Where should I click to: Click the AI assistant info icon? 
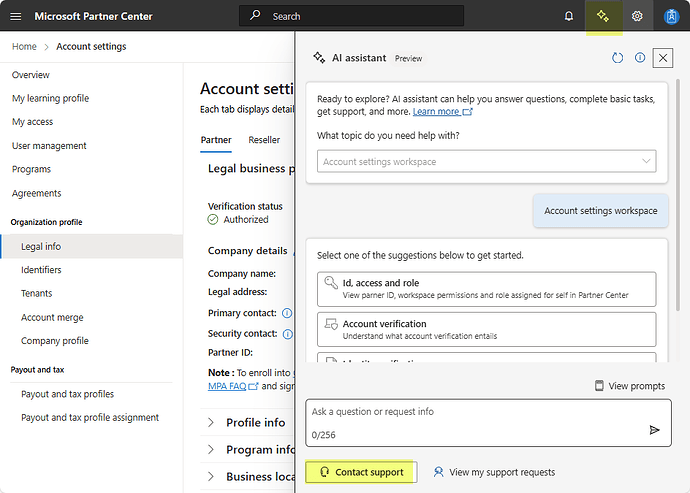coord(640,58)
